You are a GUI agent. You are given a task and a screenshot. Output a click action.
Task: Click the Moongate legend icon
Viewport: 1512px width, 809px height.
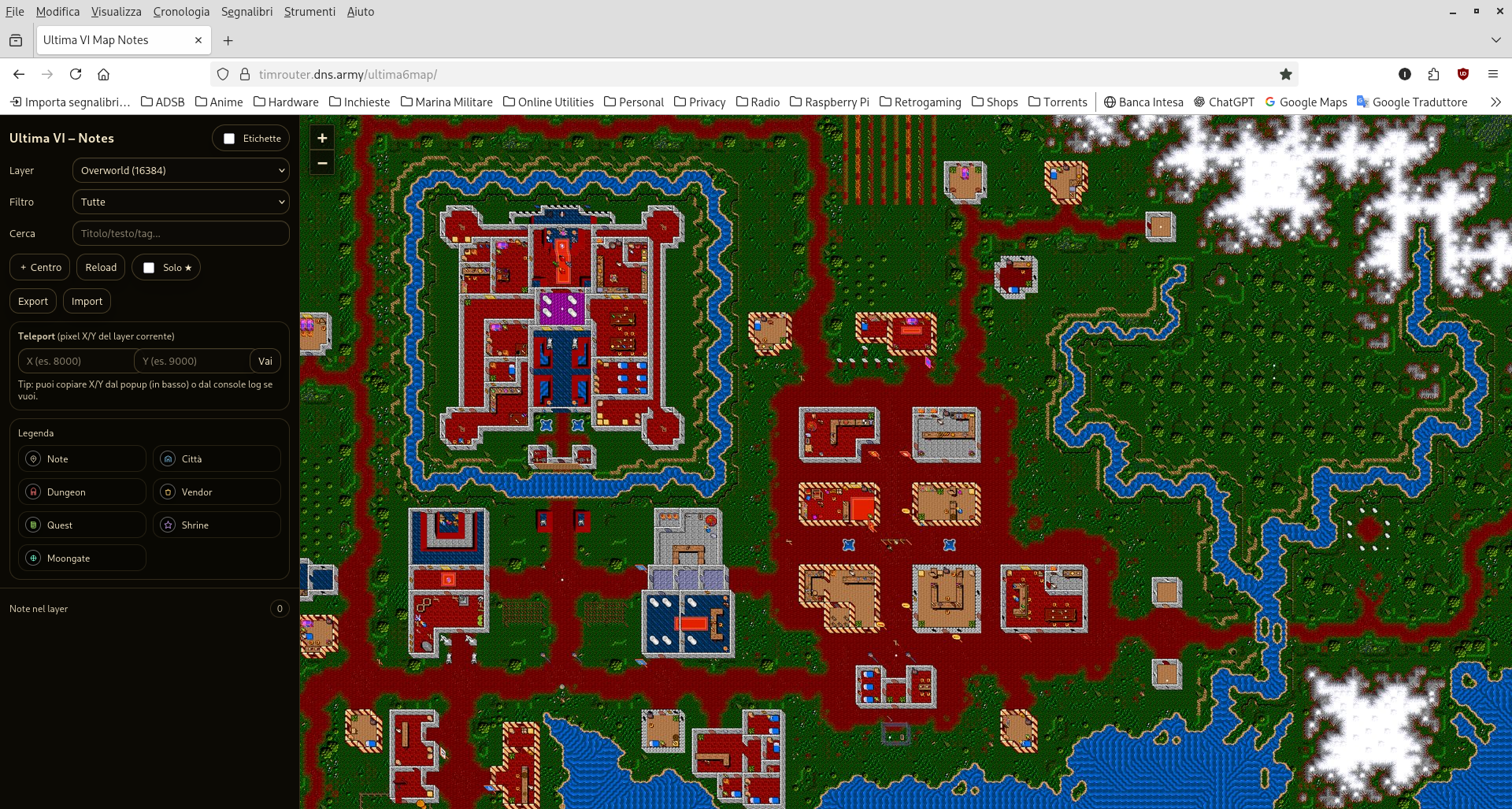(33, 558)
